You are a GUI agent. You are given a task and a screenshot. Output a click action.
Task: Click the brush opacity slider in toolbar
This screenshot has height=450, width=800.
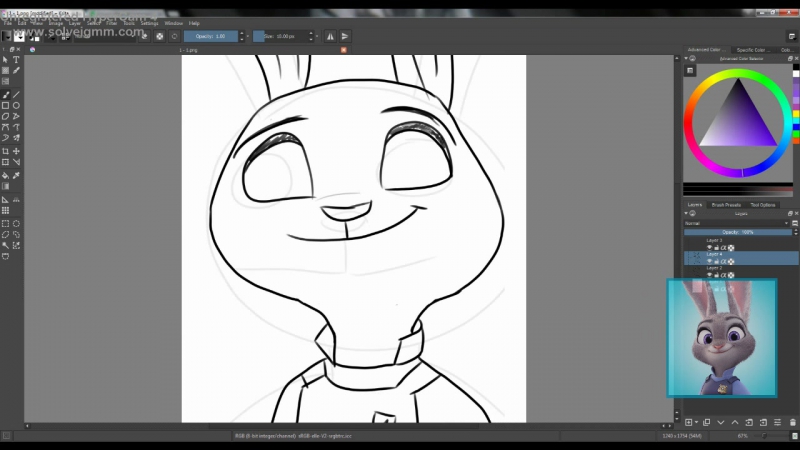point(211,36)
